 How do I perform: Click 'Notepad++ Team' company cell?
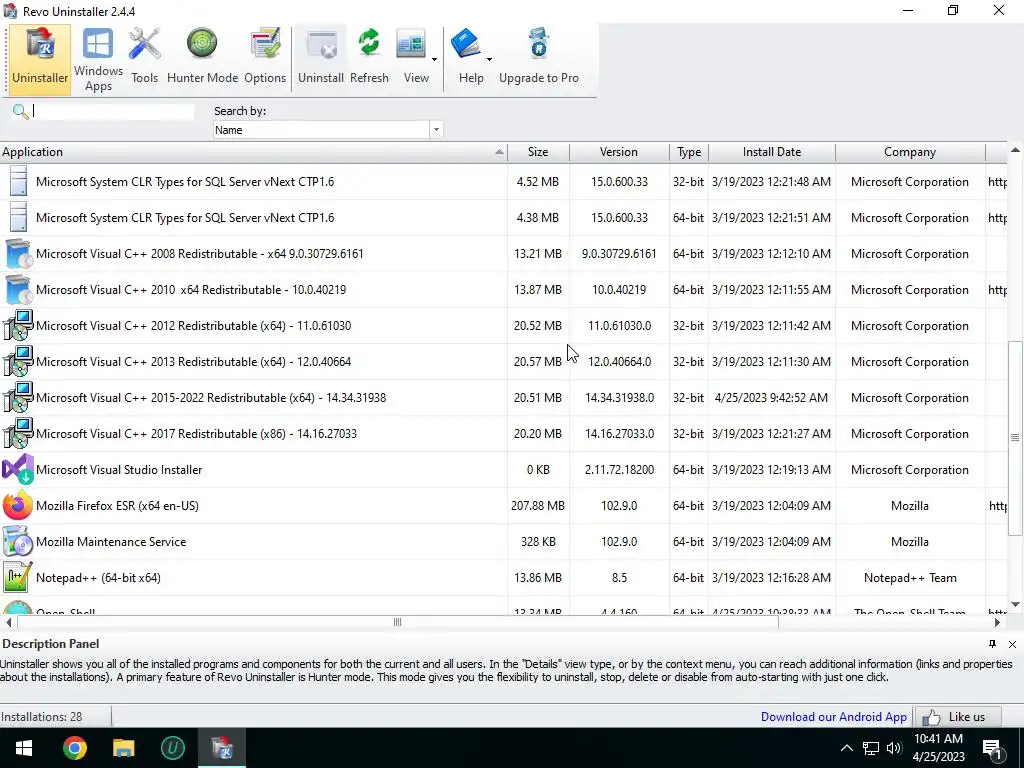pyautogui.click(x=910, y=577)
